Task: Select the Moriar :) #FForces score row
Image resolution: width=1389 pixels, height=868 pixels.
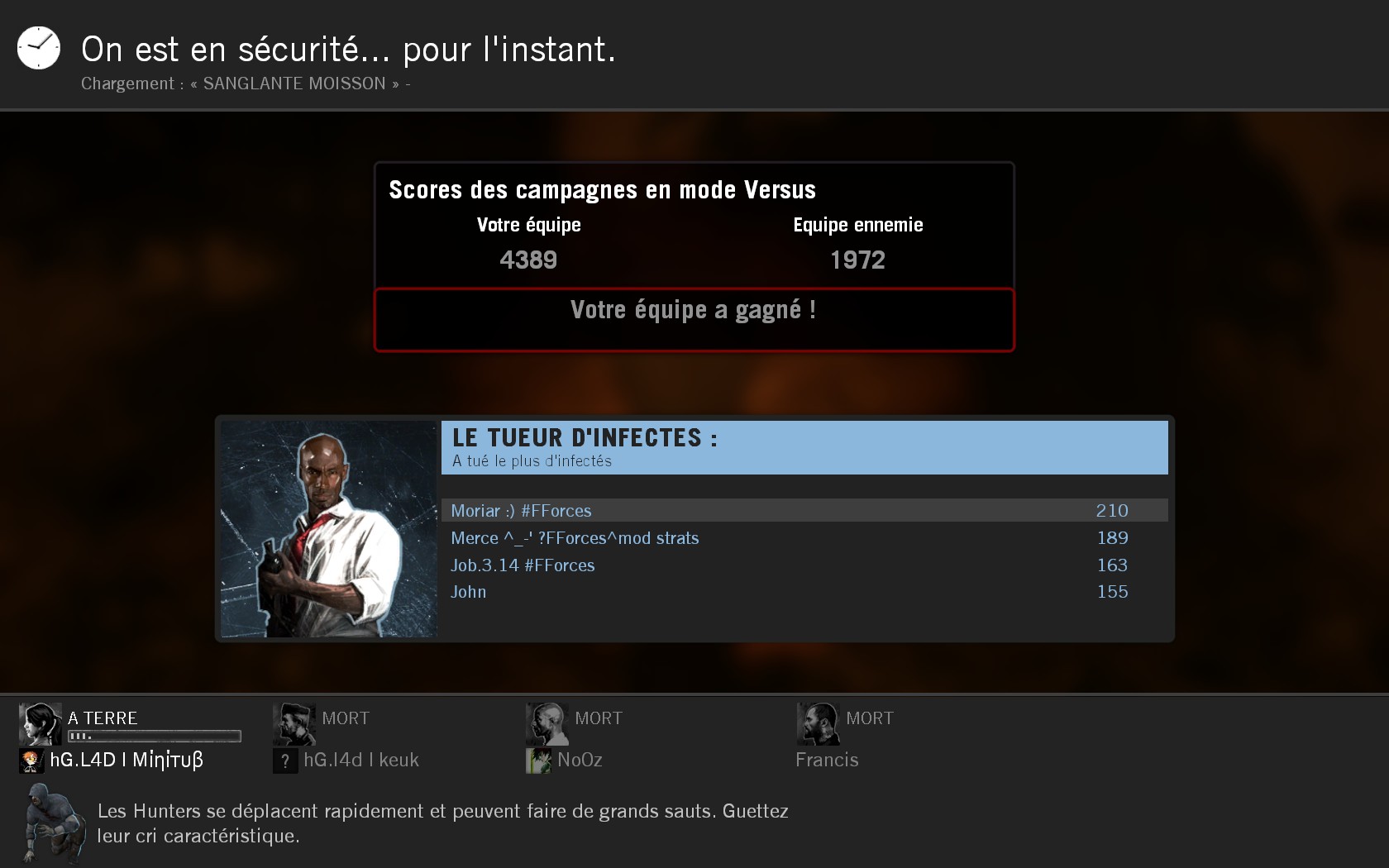Action: [x=804, y=510]
